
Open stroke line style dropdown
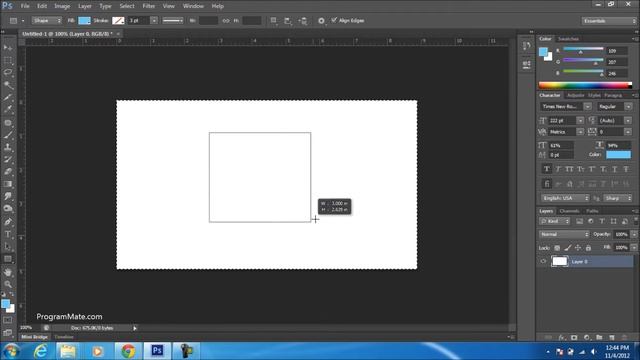coord(173,20)
